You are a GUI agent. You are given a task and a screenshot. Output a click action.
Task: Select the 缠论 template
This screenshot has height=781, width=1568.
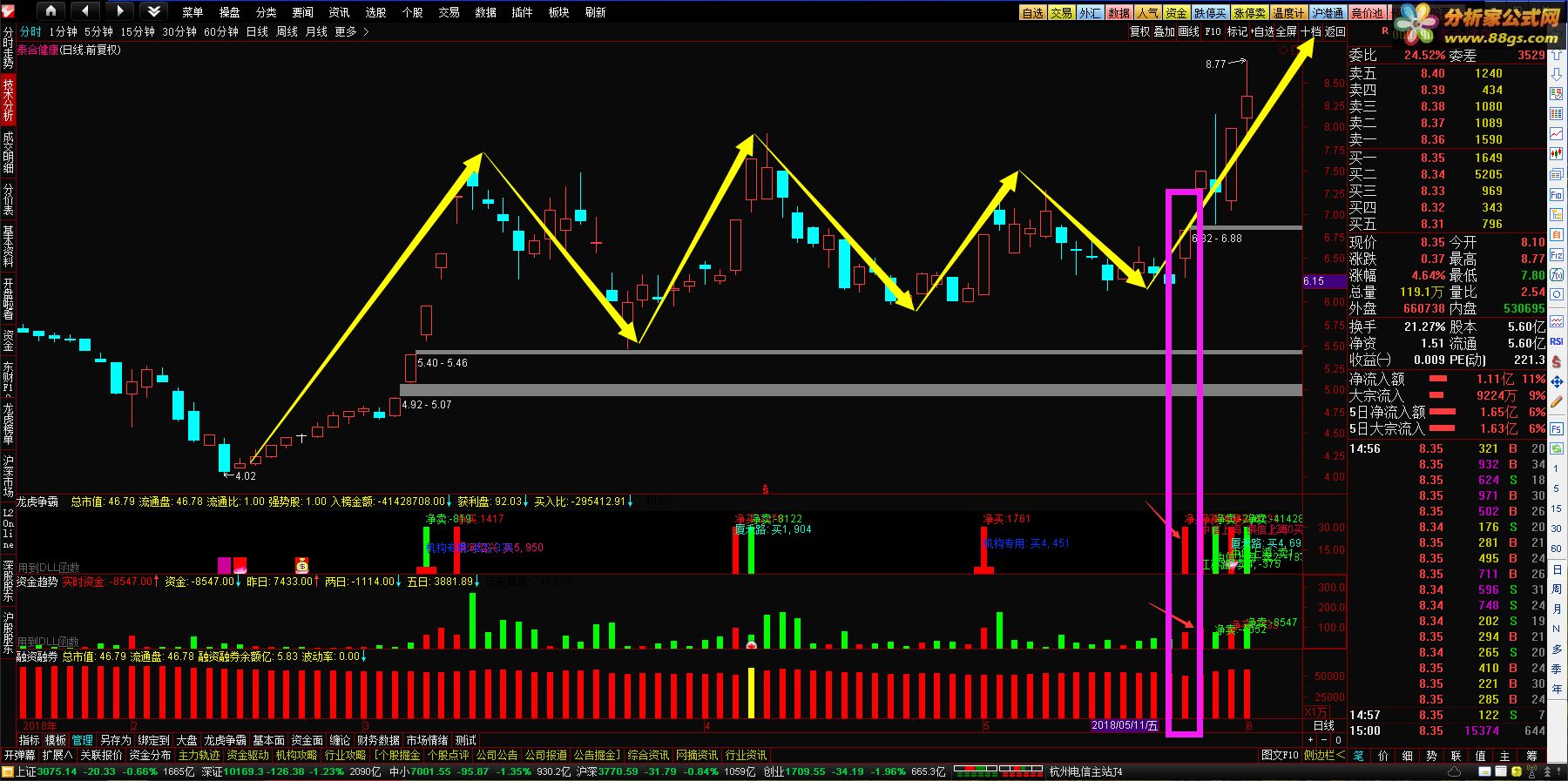(x=340, y=740)
